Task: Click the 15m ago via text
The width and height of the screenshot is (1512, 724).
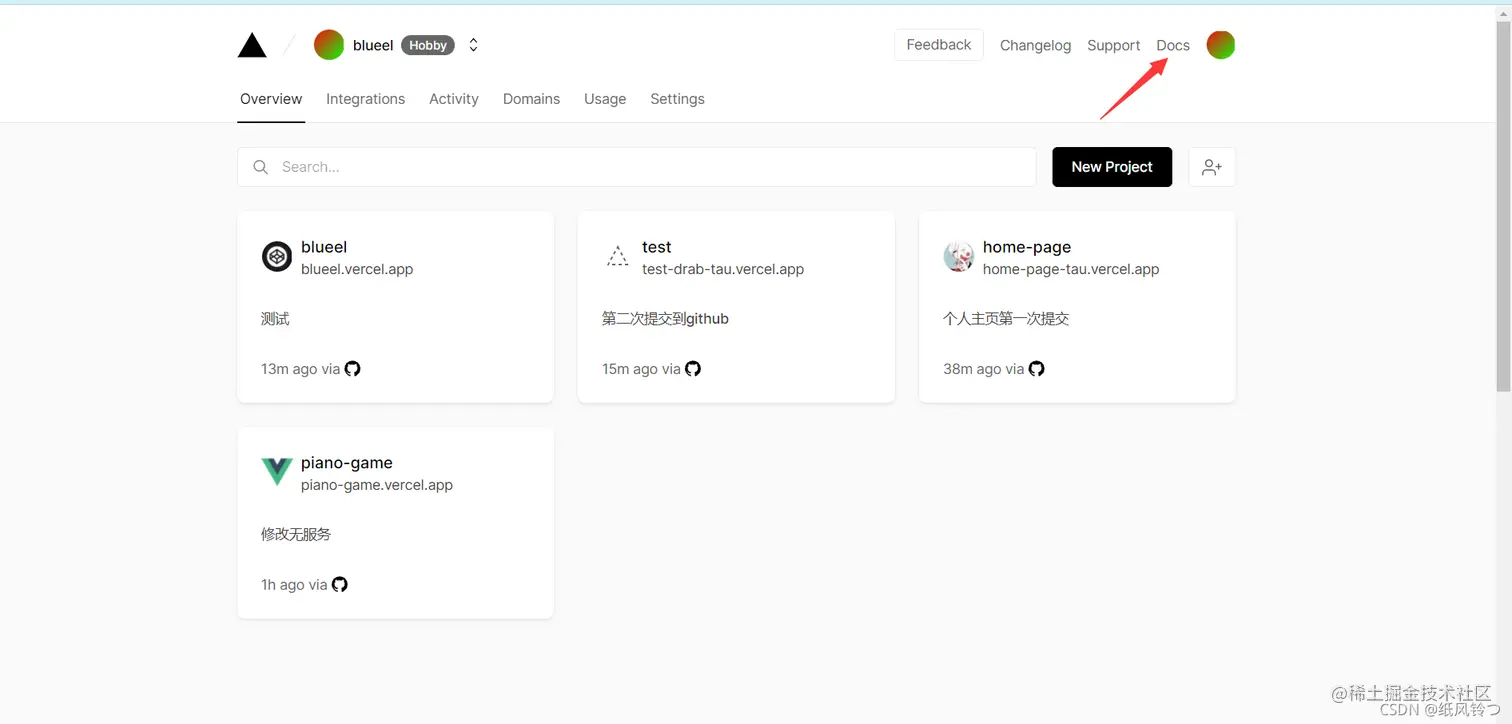Action: [641, 369]
